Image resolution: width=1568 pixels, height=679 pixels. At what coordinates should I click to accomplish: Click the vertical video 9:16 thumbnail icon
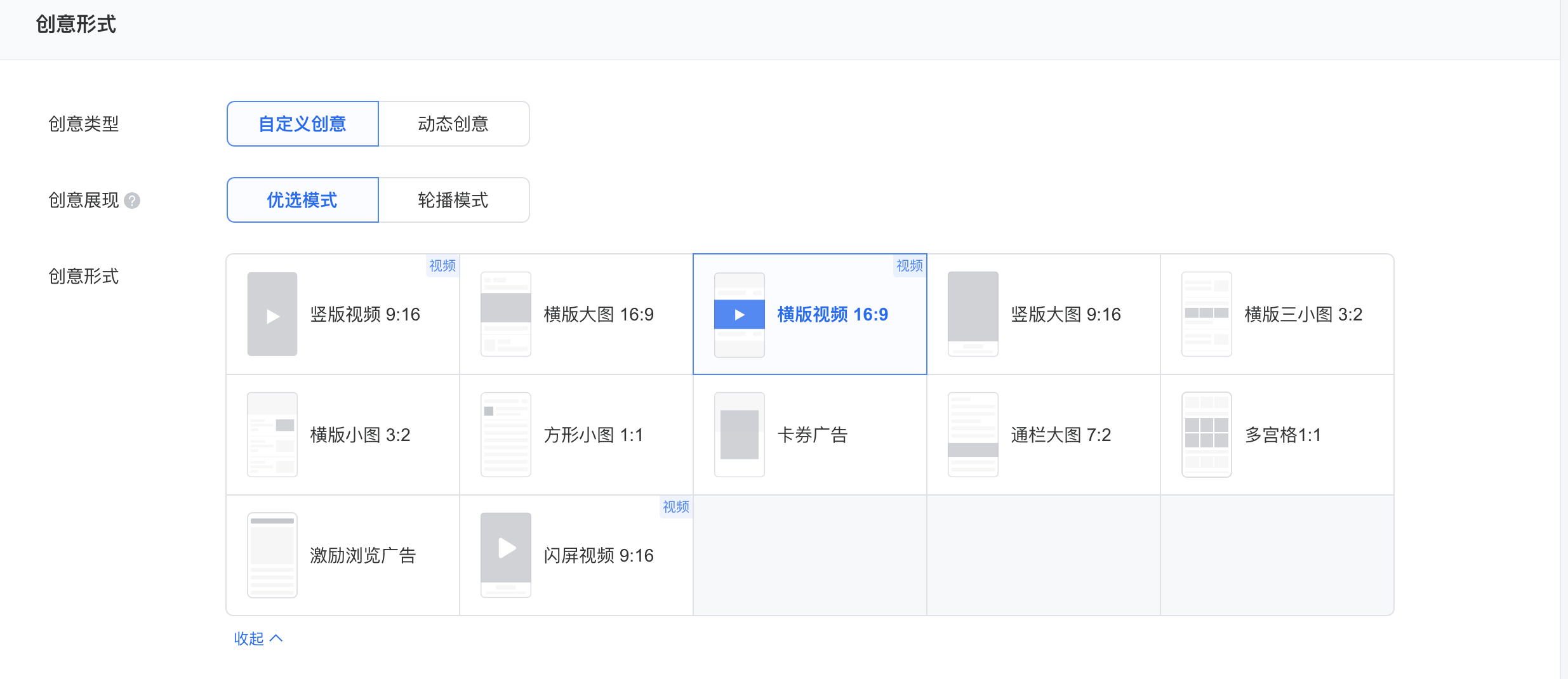(x=272, y=314)
